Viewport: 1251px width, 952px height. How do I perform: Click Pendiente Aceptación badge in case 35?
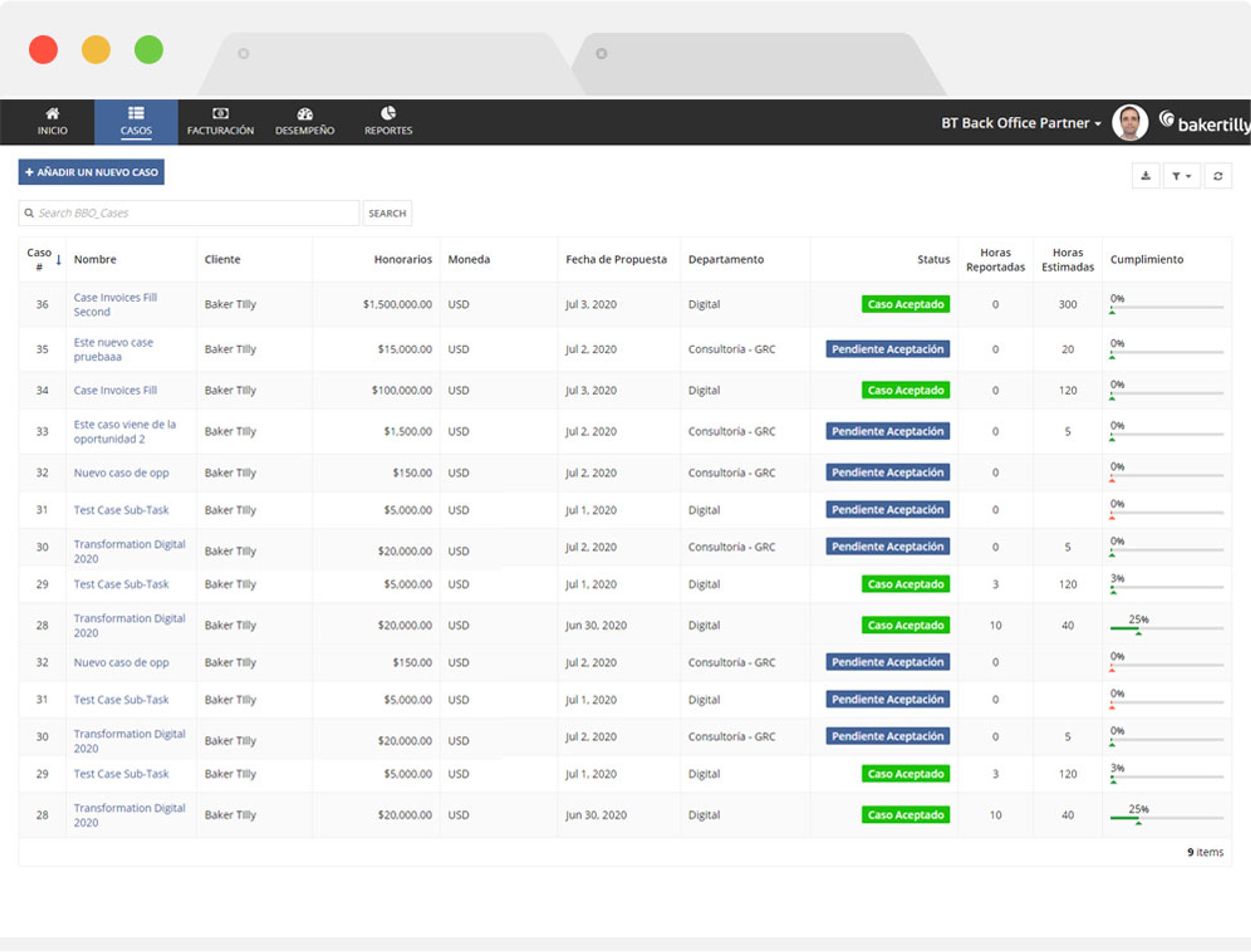[888, 349]
